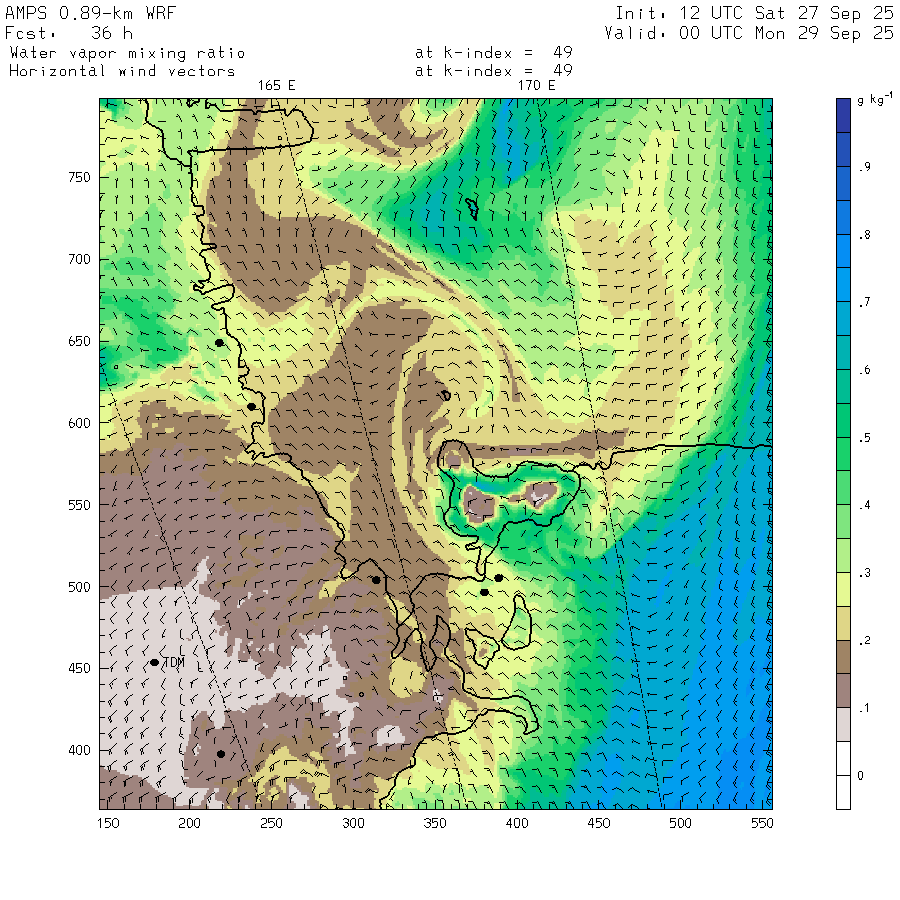Click the '.6' color bar label
Viewport: 900px width, 900px height.
[864, 370]
